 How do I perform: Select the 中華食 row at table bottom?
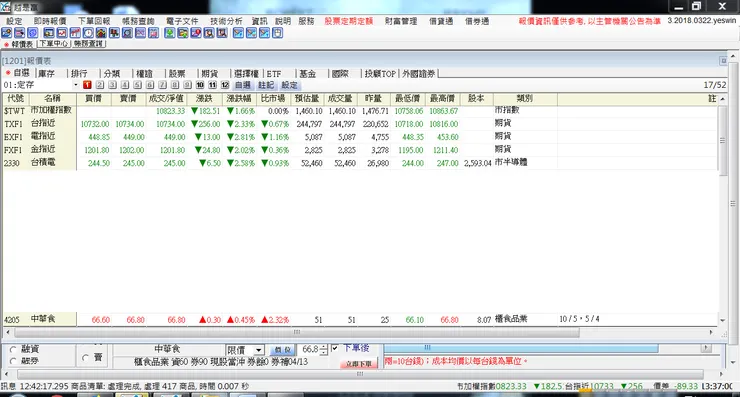tap(360, 320)
